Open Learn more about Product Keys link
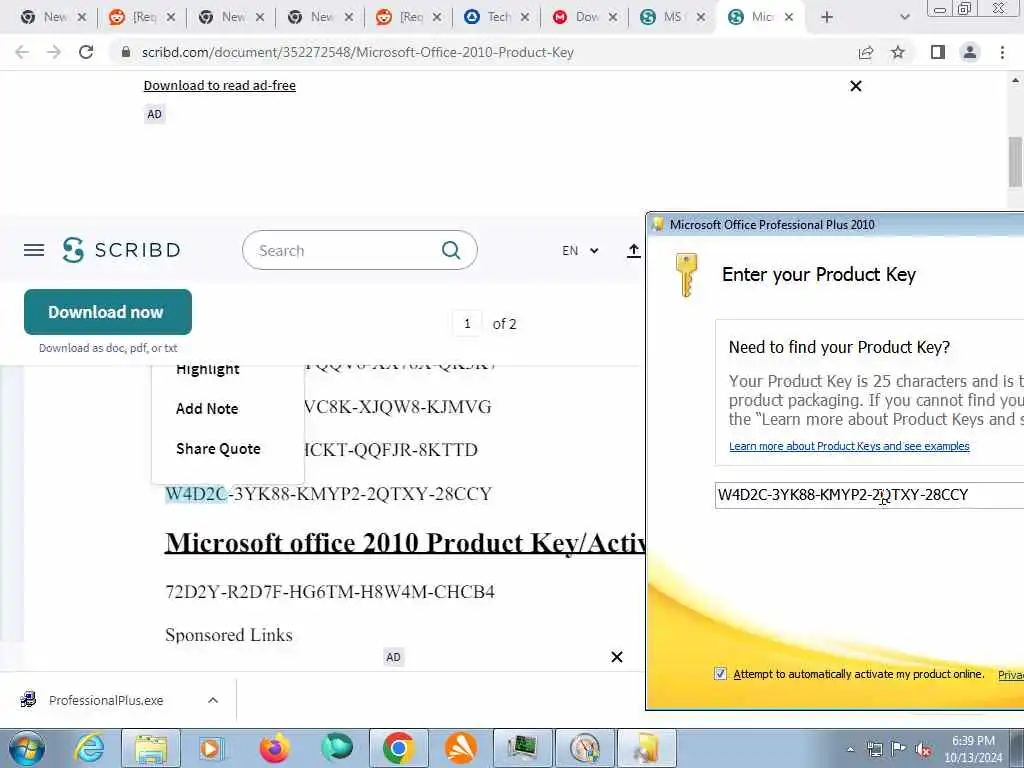This screenshot has width=1024, height=768. [849, 446]
